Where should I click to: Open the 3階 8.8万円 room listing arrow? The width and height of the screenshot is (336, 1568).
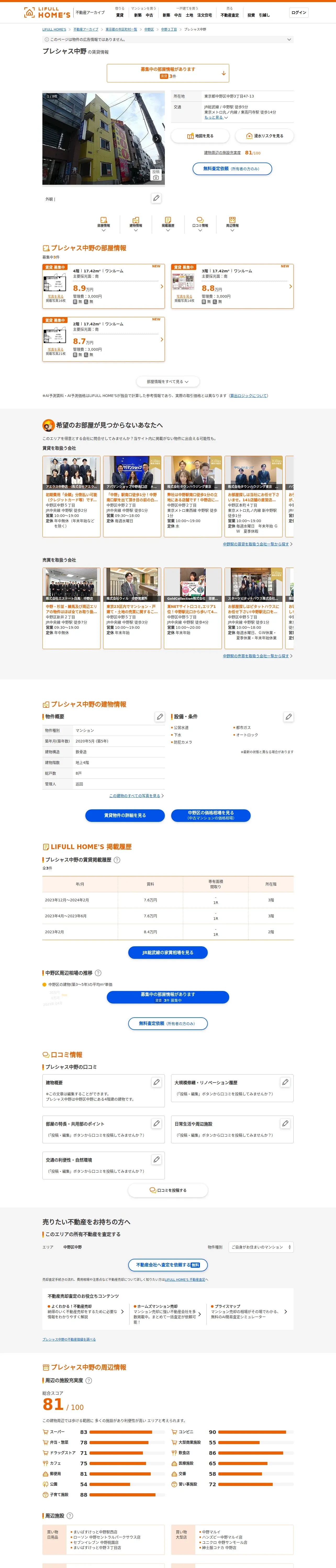290,286
